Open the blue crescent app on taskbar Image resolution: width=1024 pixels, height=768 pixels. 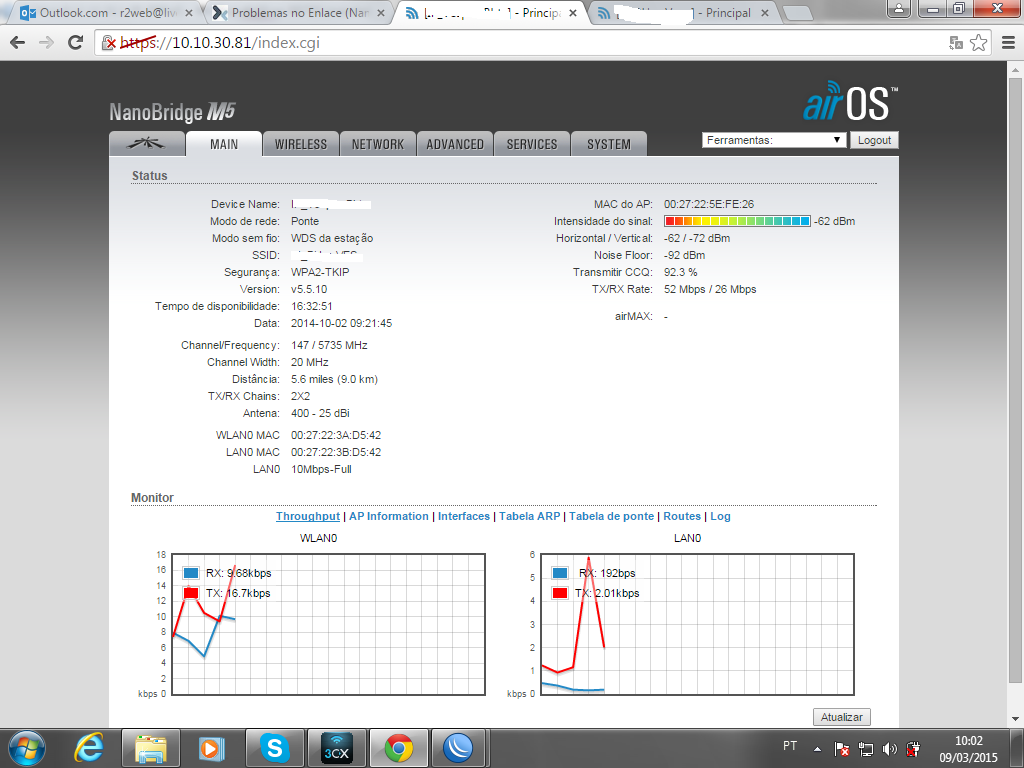click(x=458, y=748)
